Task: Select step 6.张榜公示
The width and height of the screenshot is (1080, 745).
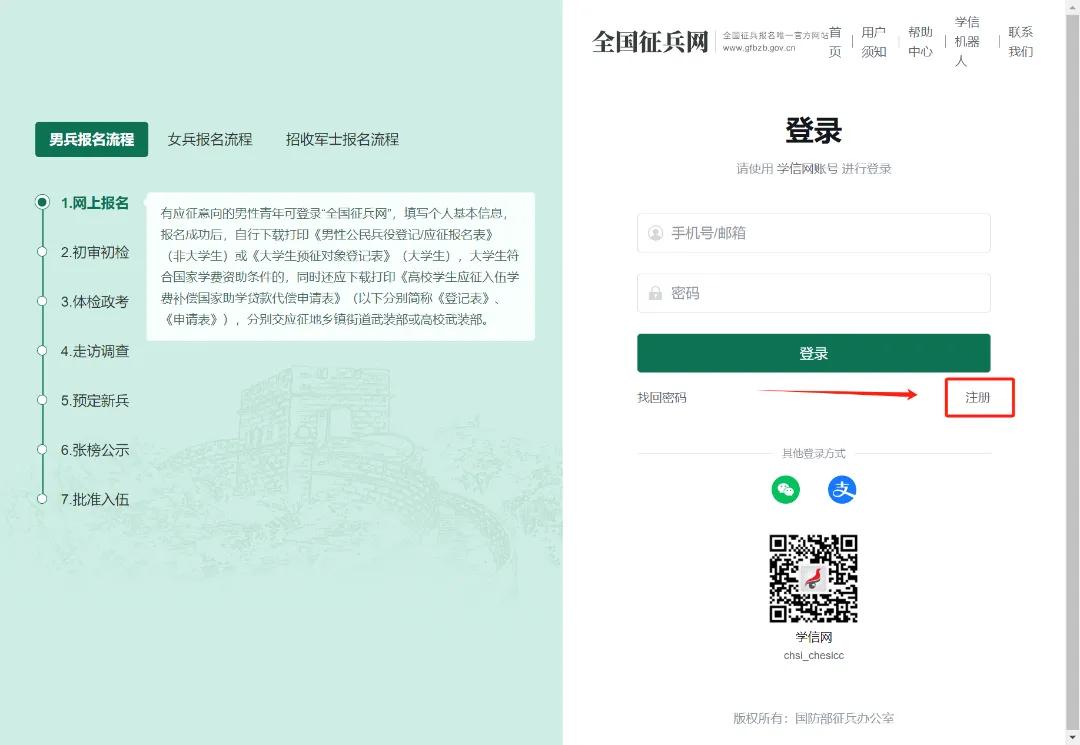Action: 95,450
